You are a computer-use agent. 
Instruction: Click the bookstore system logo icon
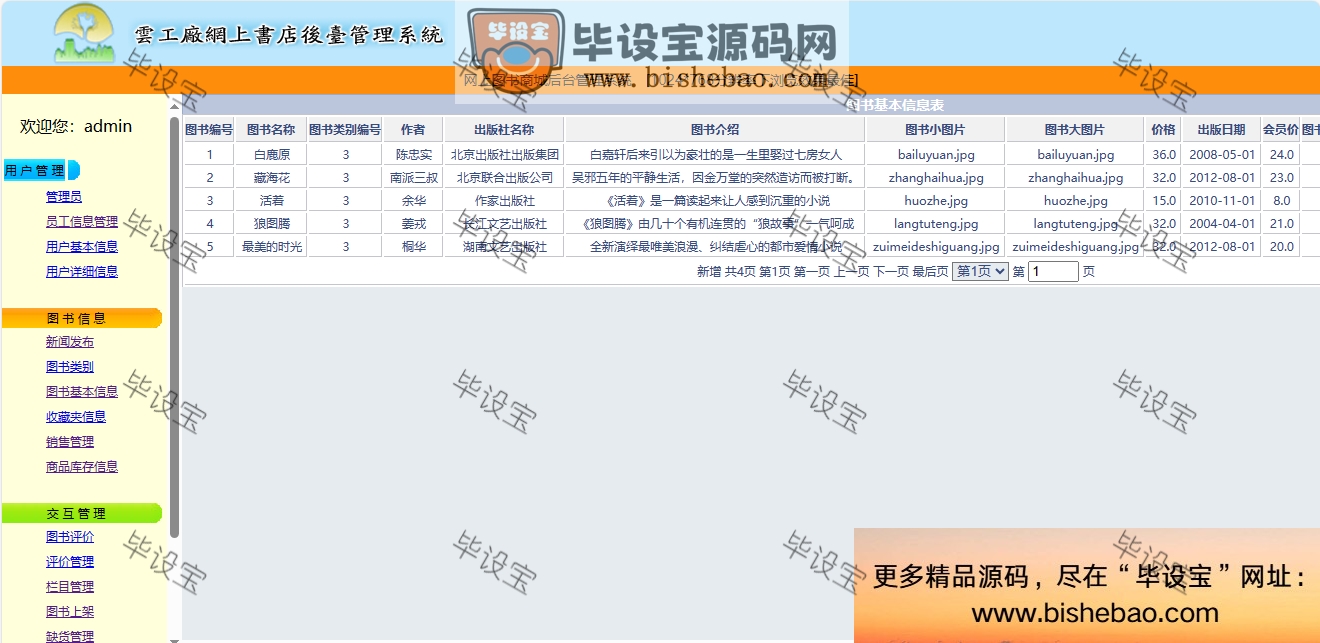(x=85, y=33)
